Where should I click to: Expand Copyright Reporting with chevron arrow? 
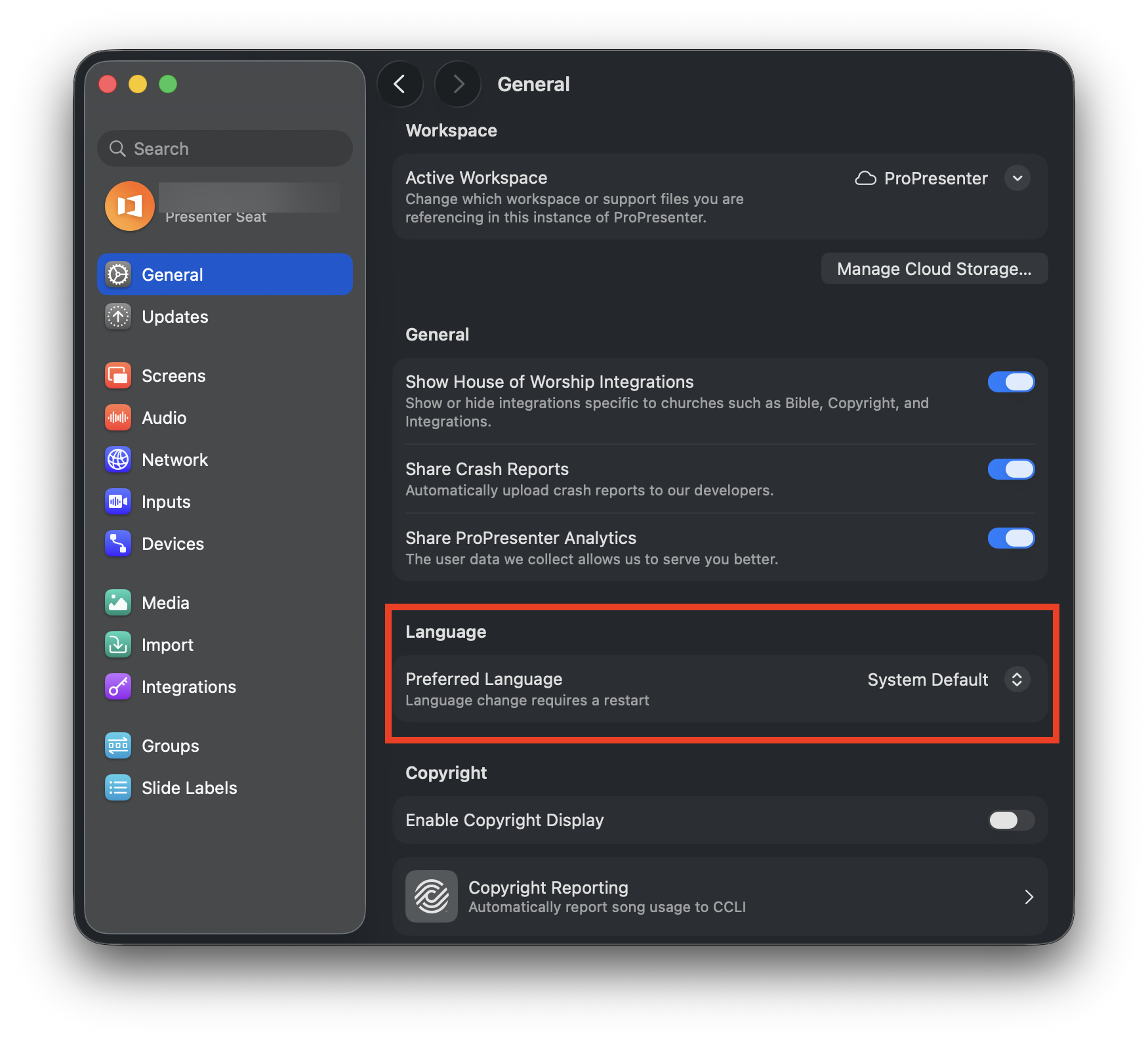[1029, 897]
